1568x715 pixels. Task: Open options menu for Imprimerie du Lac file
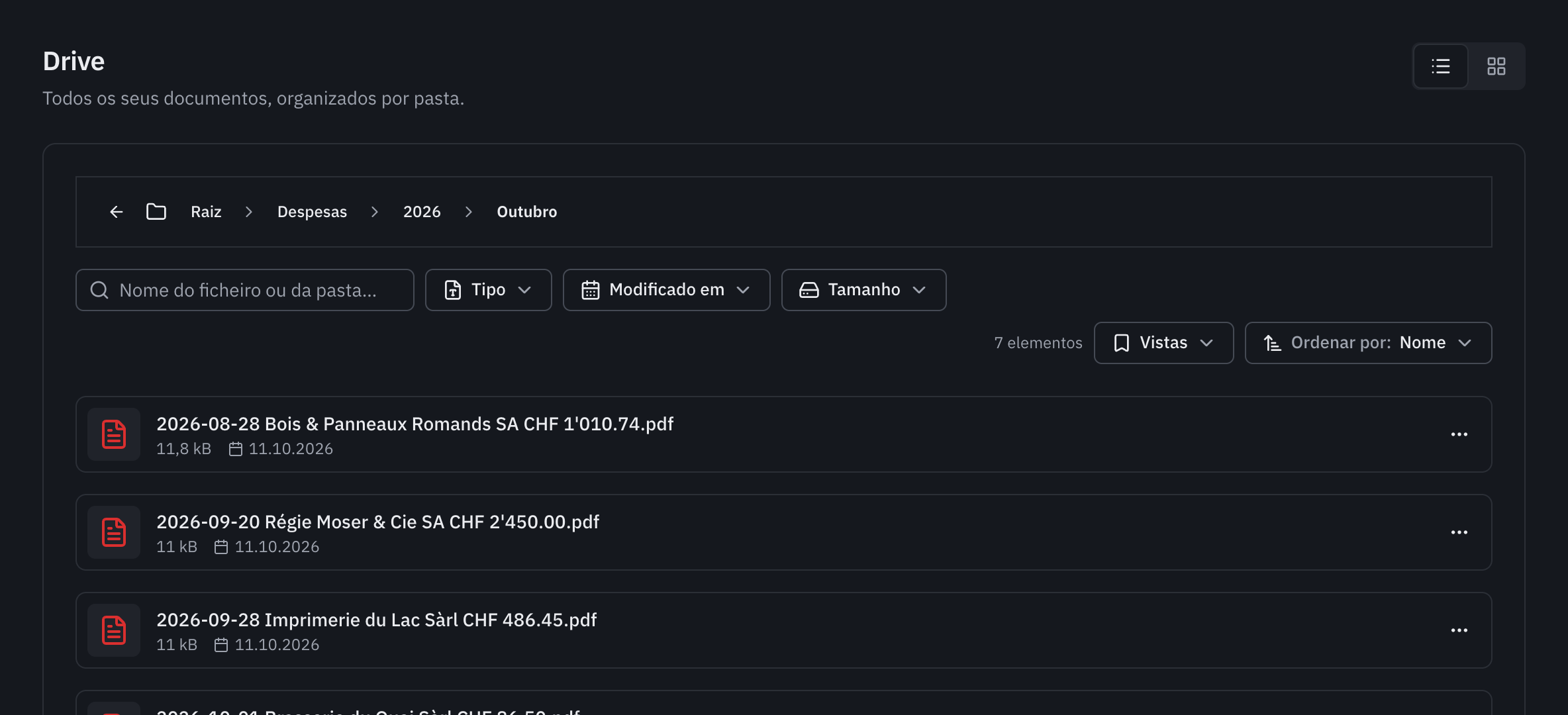(1459, 630)
